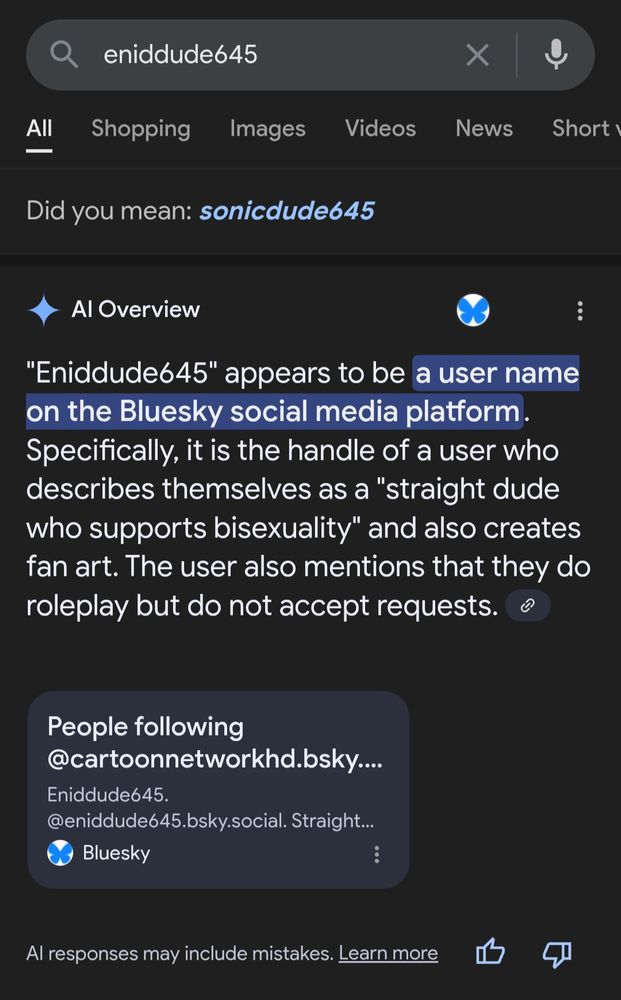Image resolution: width=621 pixels, height=1000 pixels.
Task: Click the sonicdude645 suggestion link
Action: 286,211
